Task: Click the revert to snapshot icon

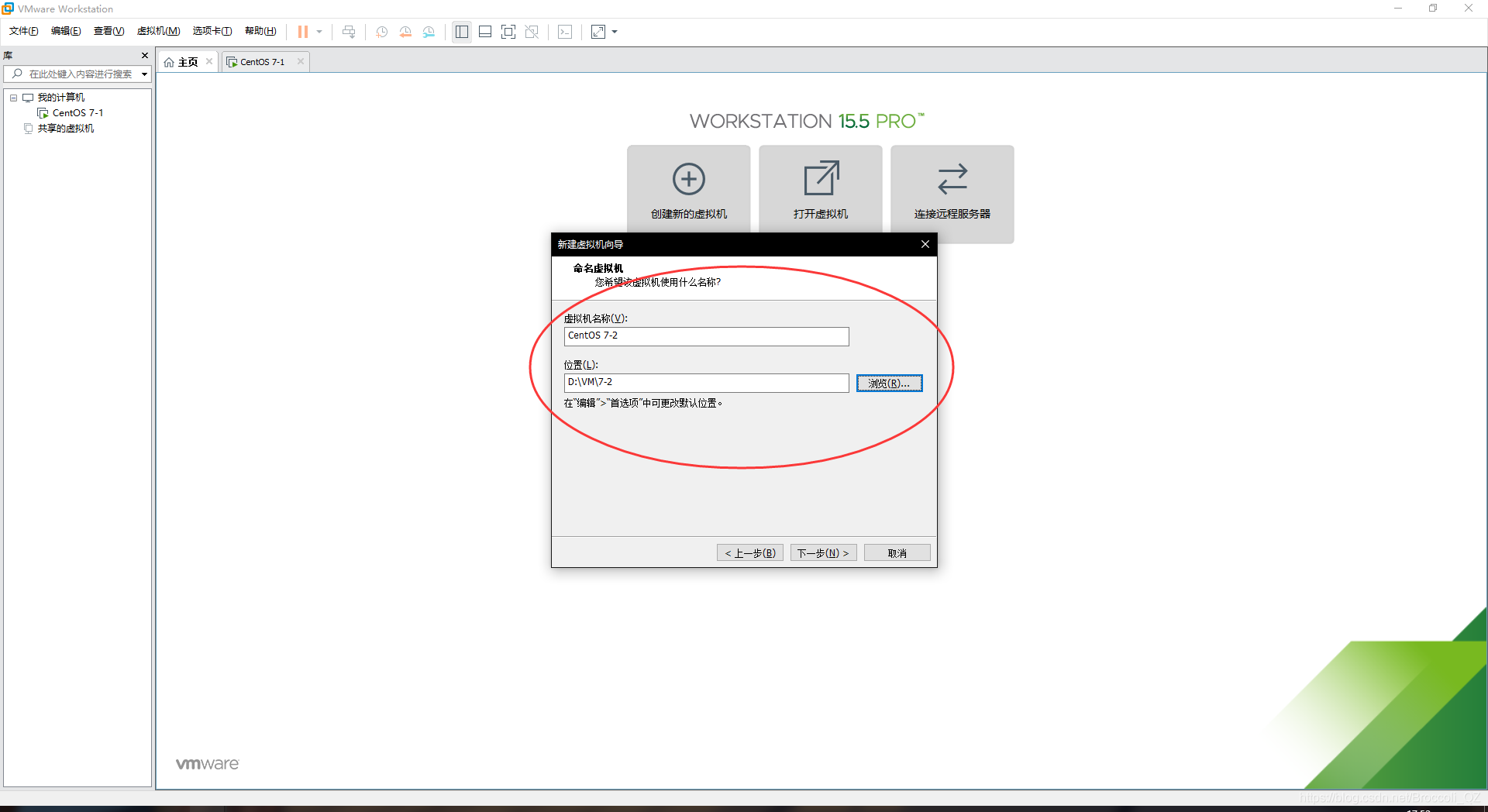Action: tap(405, 32)
